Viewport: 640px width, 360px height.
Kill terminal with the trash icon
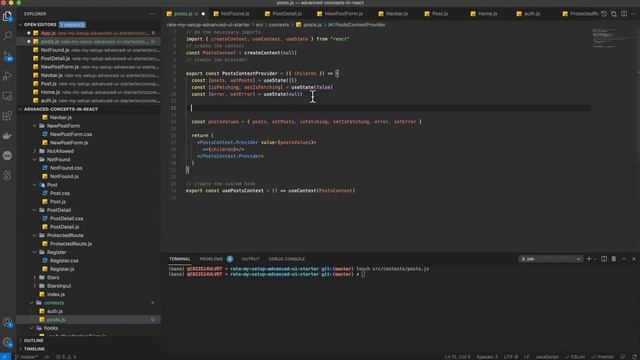pos(613,259)
